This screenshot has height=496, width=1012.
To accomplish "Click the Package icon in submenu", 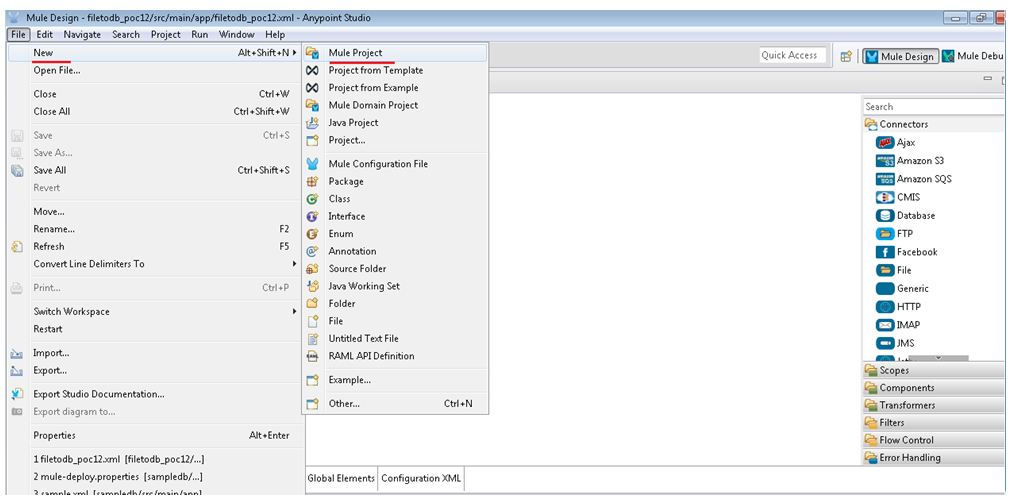I will 312,181.
